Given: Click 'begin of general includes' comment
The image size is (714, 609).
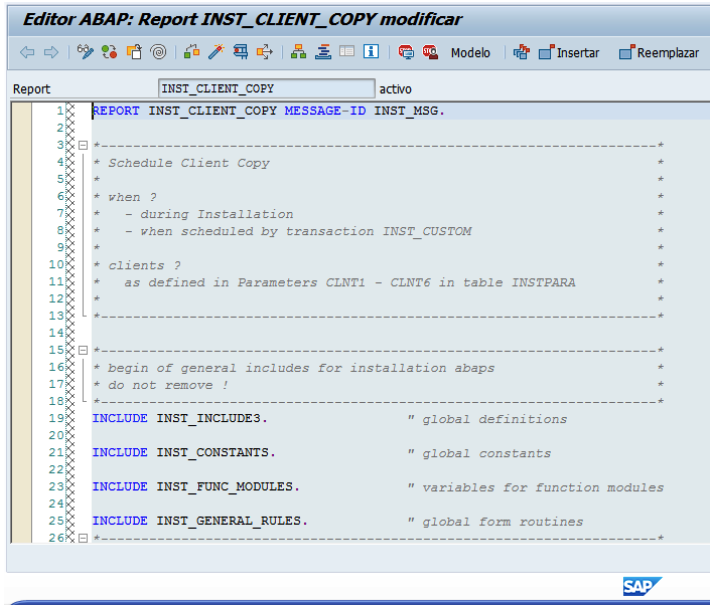Looking at the screenshot, I should [301, 368].
